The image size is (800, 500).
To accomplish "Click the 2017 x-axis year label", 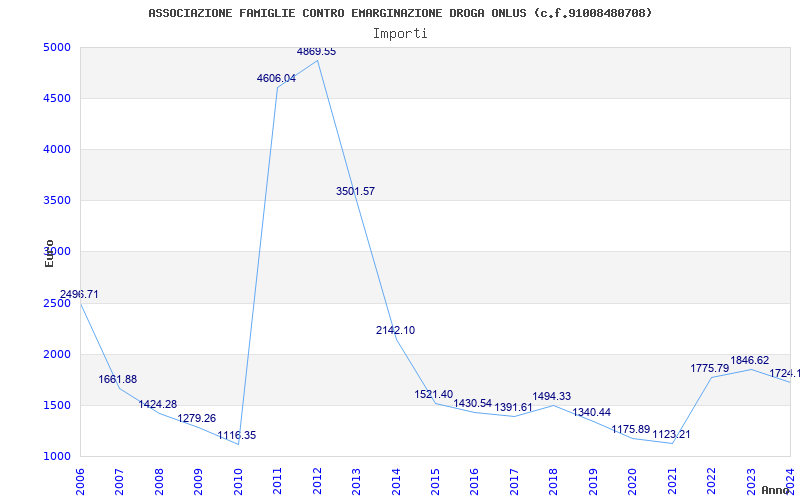I will pyautogui.click(x=514, y=482).
